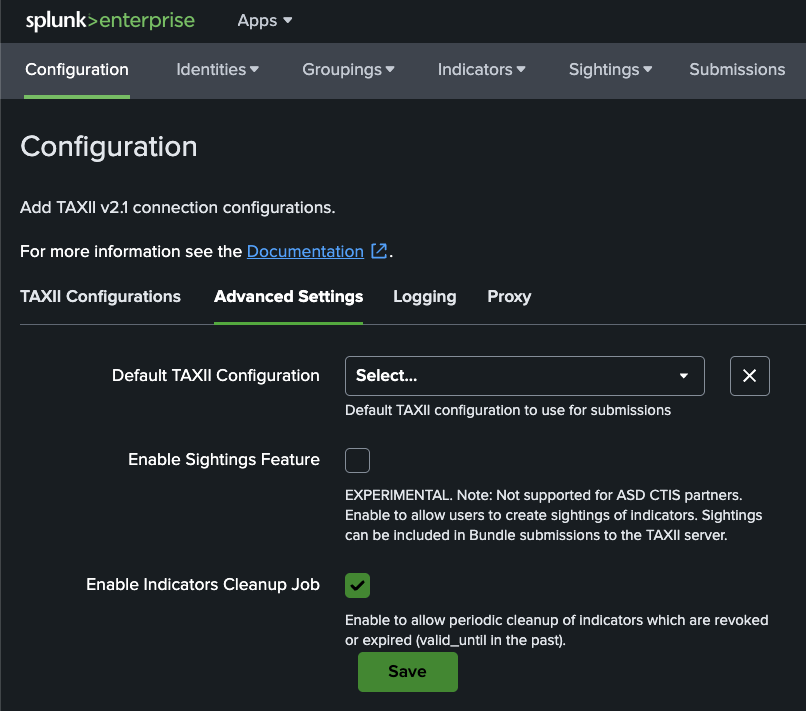The image size is (806, 711).
Task: Click the Splunk enterprise logo
Action: coord(110,21)
